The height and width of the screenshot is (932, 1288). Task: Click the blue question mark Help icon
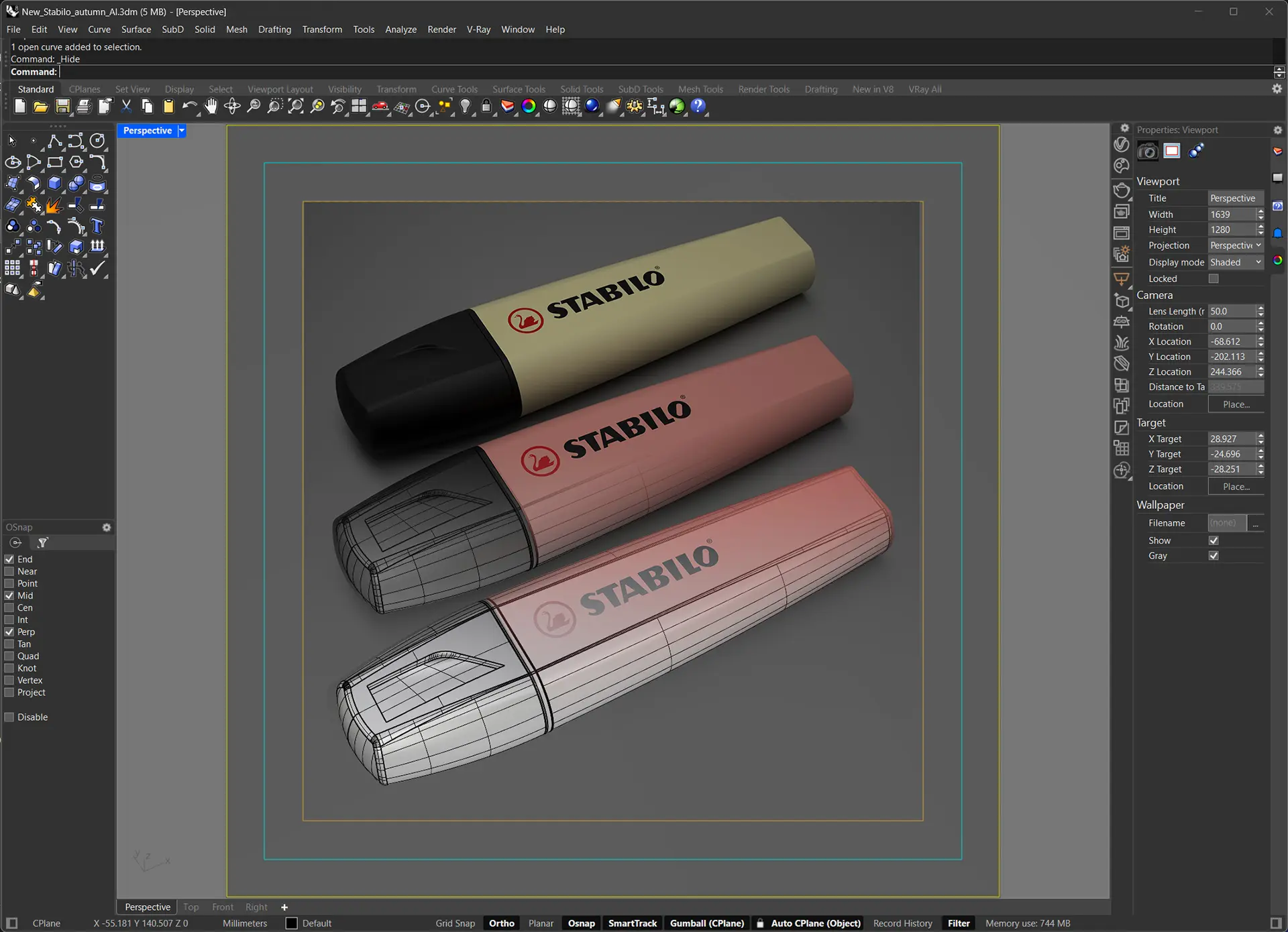click(698, 106)
